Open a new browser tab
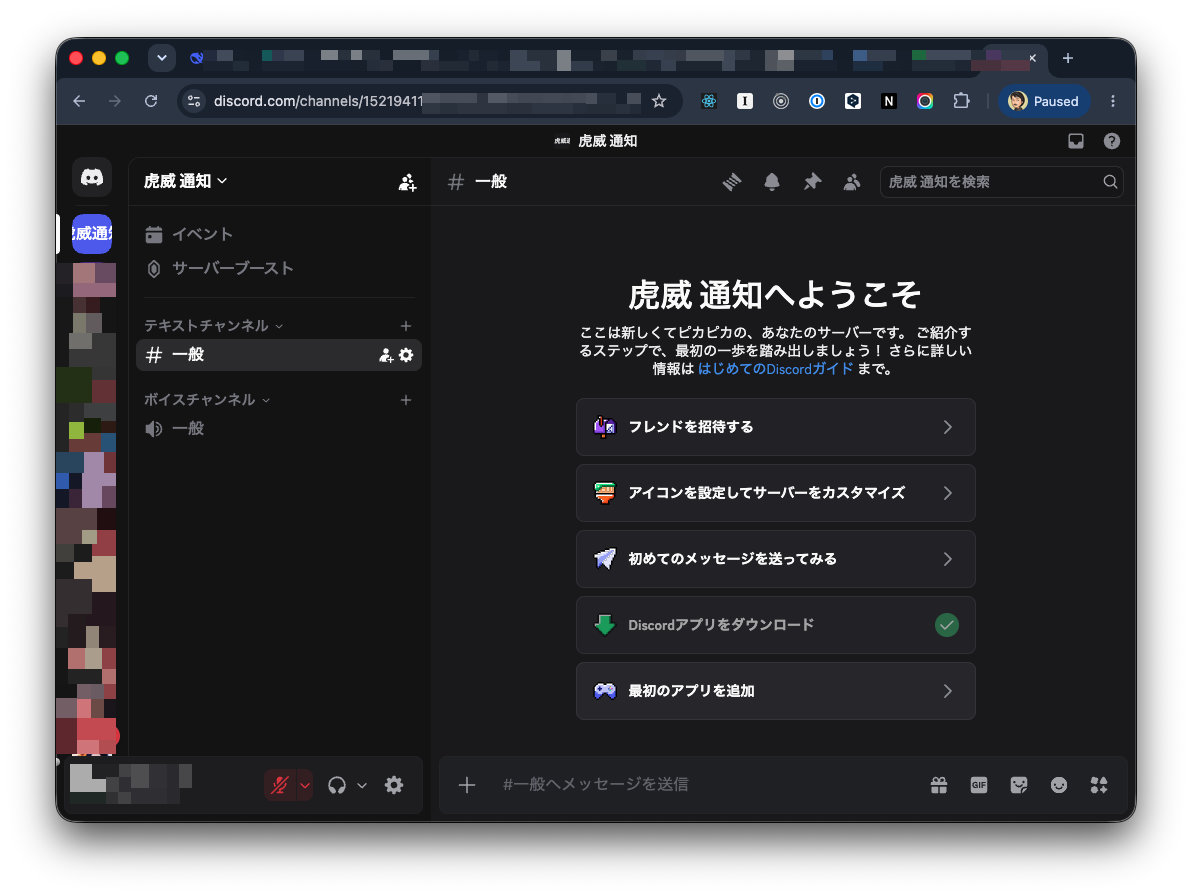 1067,59
